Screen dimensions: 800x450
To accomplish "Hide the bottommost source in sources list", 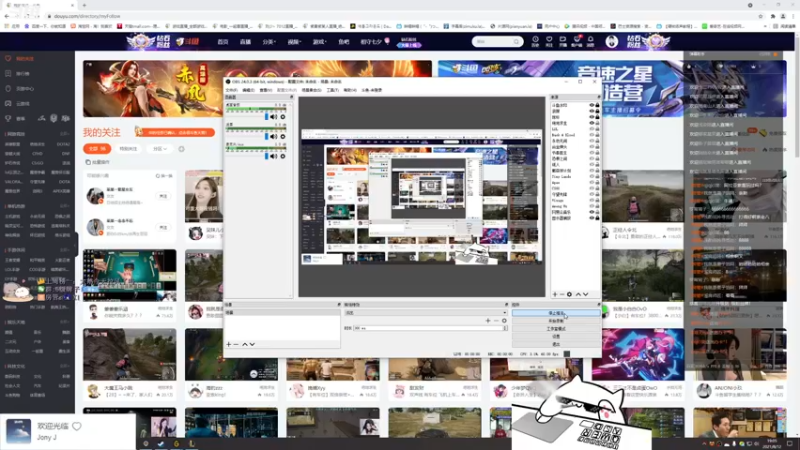I will click(592, 218).
